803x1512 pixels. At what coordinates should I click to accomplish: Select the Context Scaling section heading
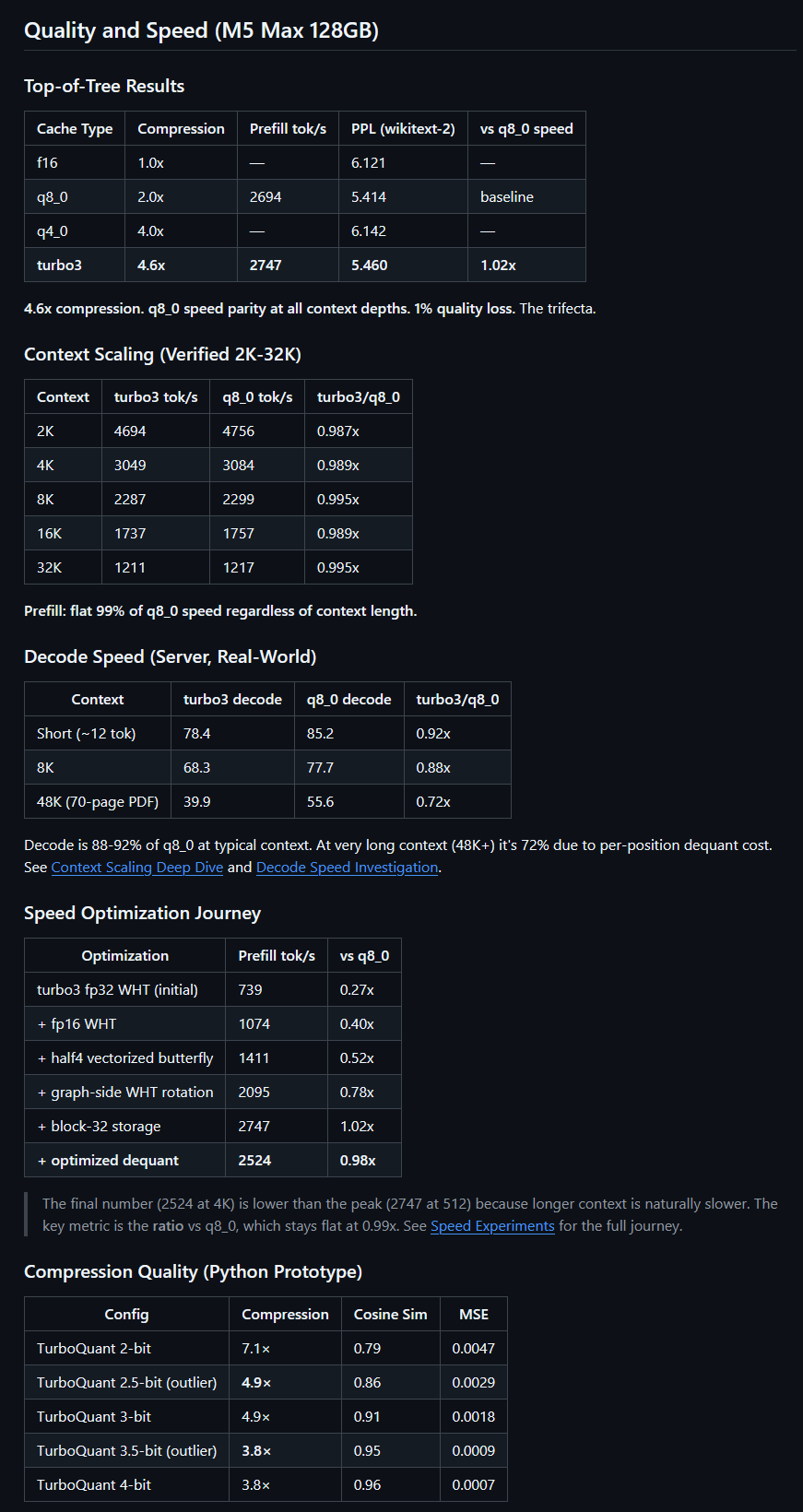[162, 355]
